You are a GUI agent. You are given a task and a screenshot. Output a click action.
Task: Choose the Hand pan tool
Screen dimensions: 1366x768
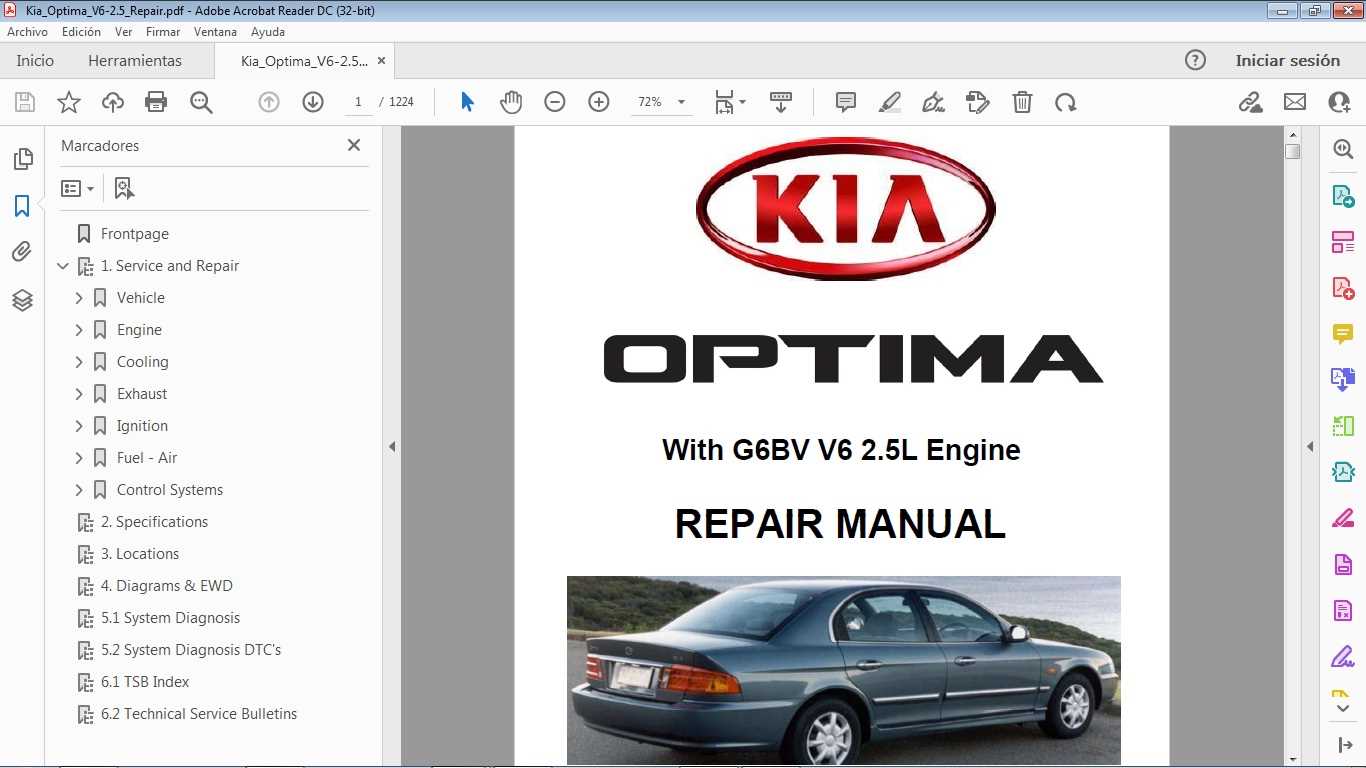coord(511,102)
